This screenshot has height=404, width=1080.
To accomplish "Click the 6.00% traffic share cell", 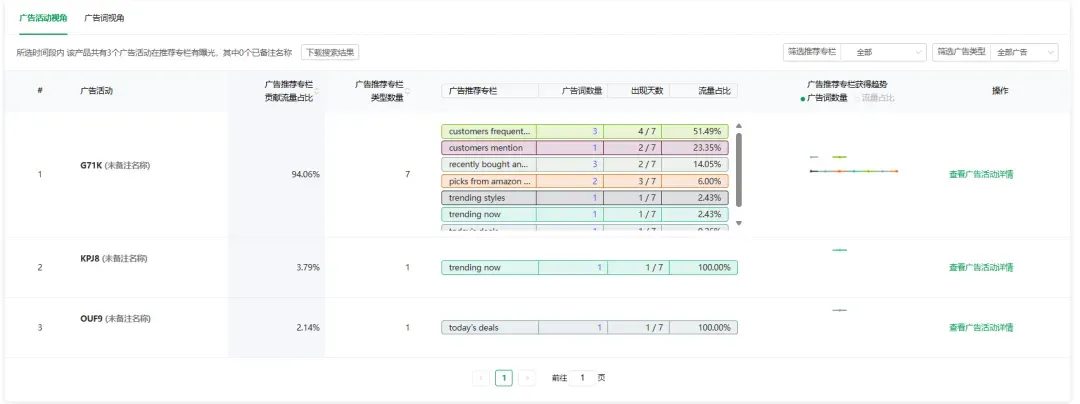I will point(695,181).
